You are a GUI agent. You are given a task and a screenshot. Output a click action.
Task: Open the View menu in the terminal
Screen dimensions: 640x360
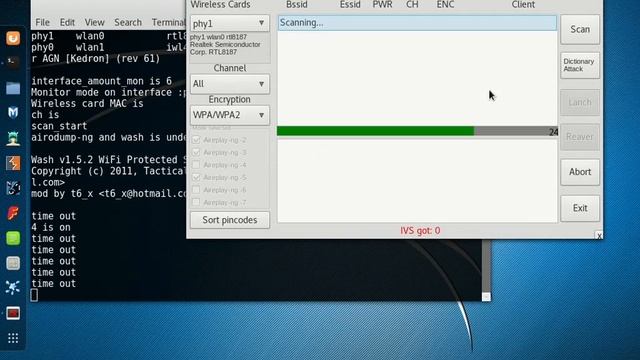click(x=94, y=22)
